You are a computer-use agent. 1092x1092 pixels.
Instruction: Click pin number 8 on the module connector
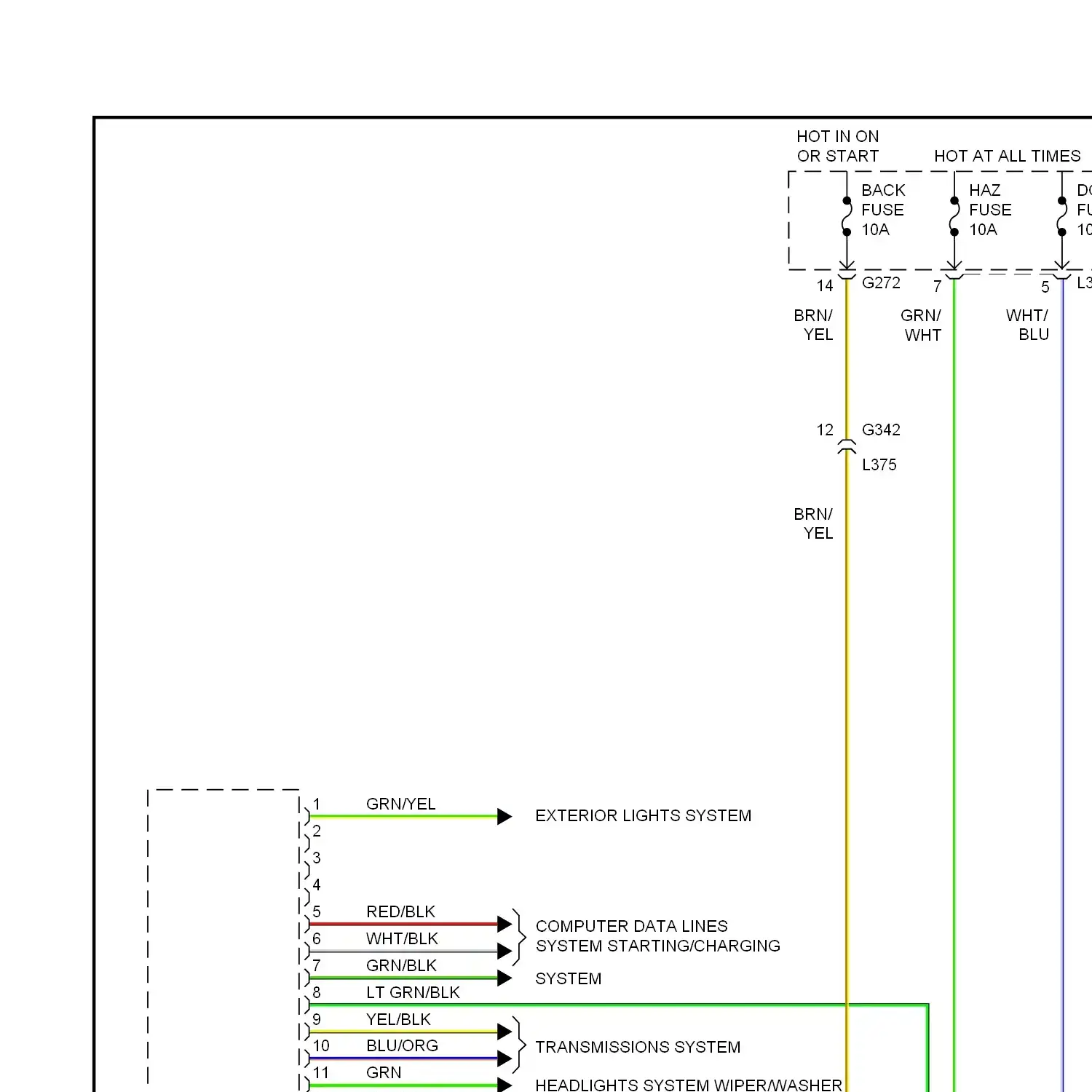pos(317,992)
